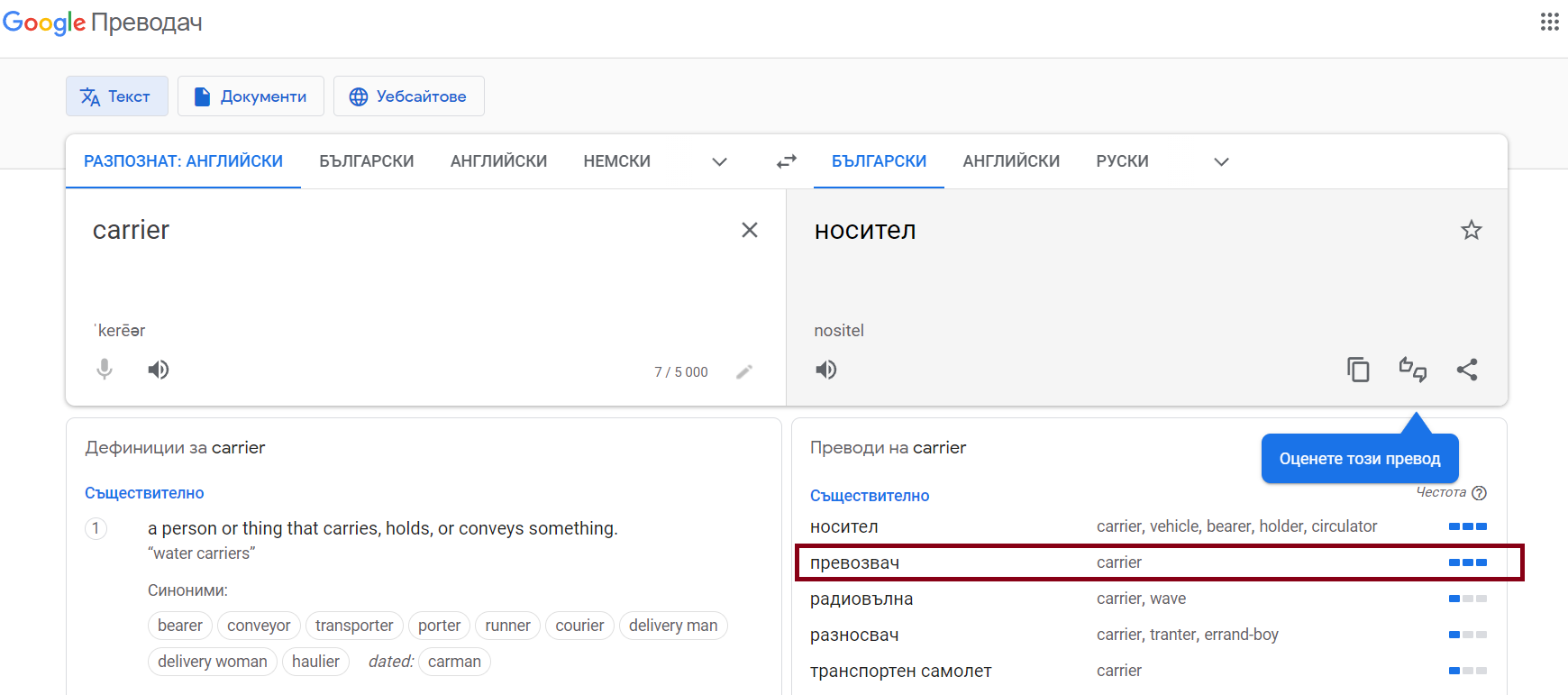Viewport: 1568px width, 695px height.
Task: Choose АНГЛИЙСКИ as source language
Action: [x=499, y=161]
